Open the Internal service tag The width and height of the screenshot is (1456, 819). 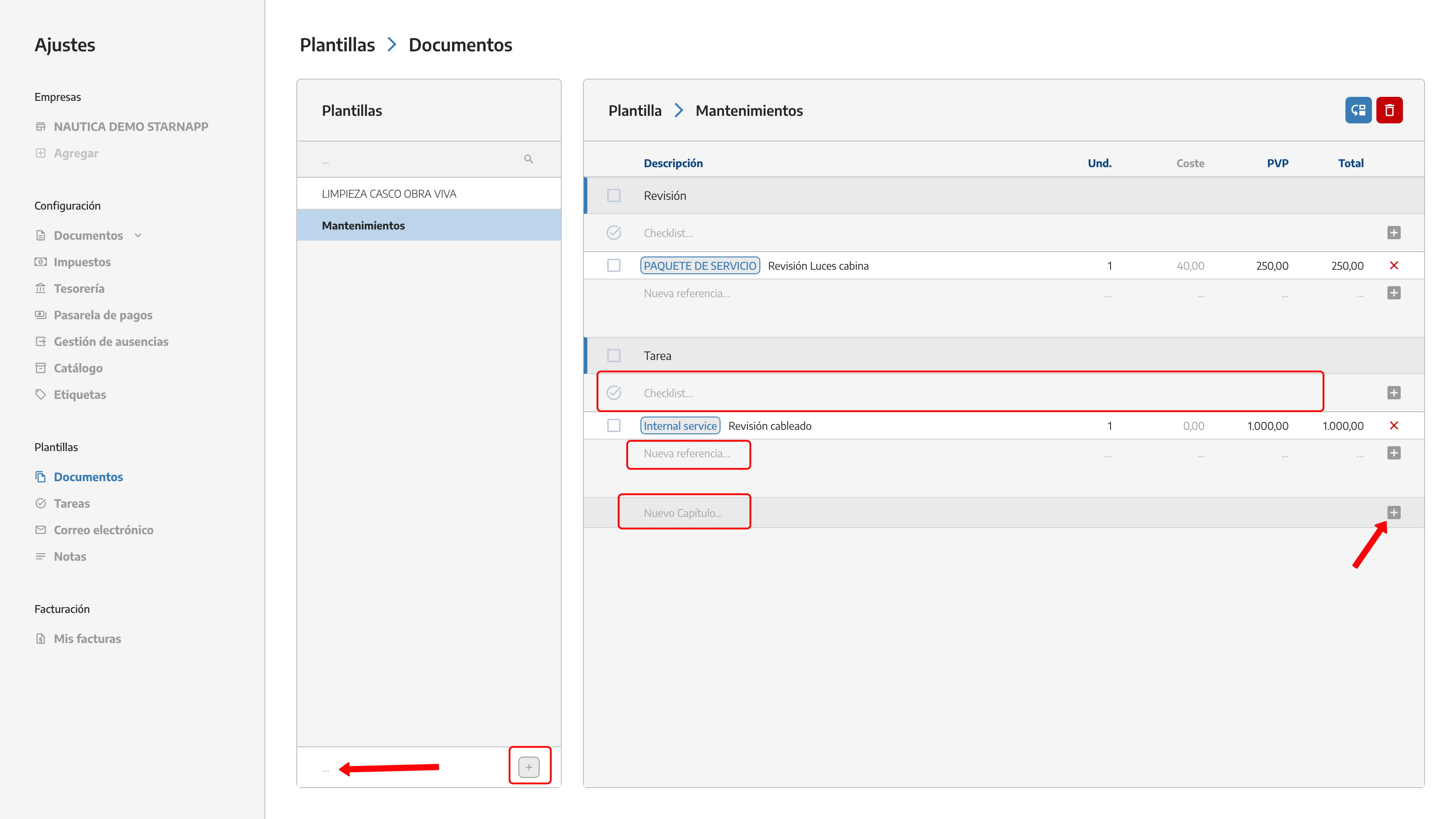click(680, 425)
